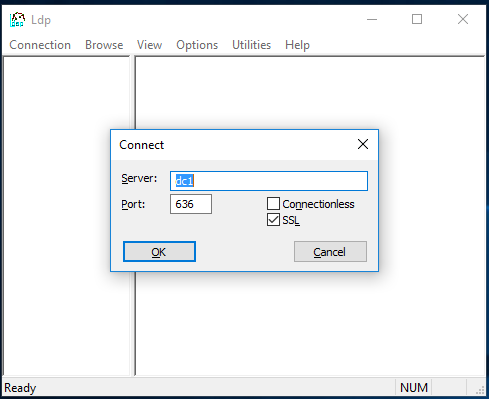
Task: Confirm connection with OK button
Action: [159, 252]
